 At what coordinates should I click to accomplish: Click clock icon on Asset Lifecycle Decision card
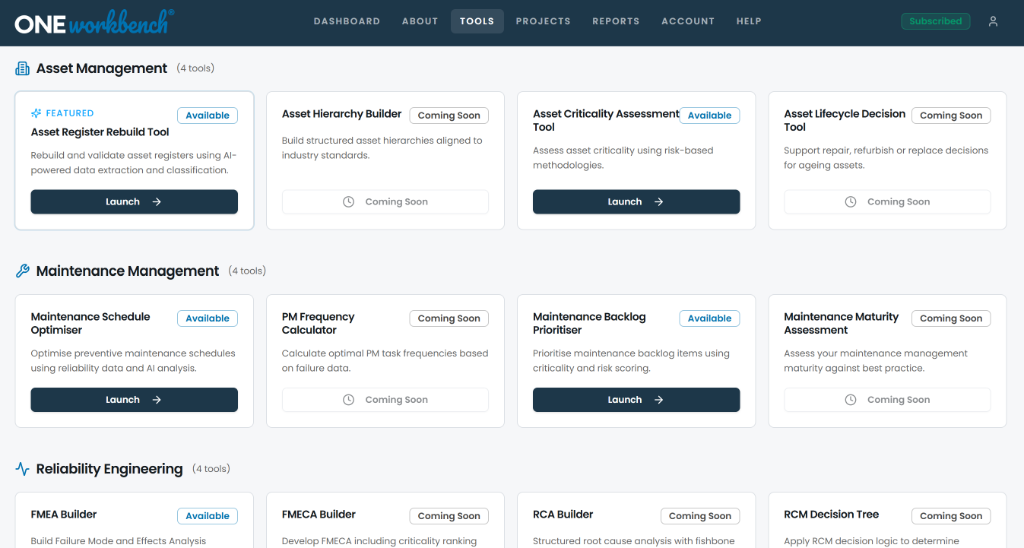pyautogui.click(x=850, y=202)
